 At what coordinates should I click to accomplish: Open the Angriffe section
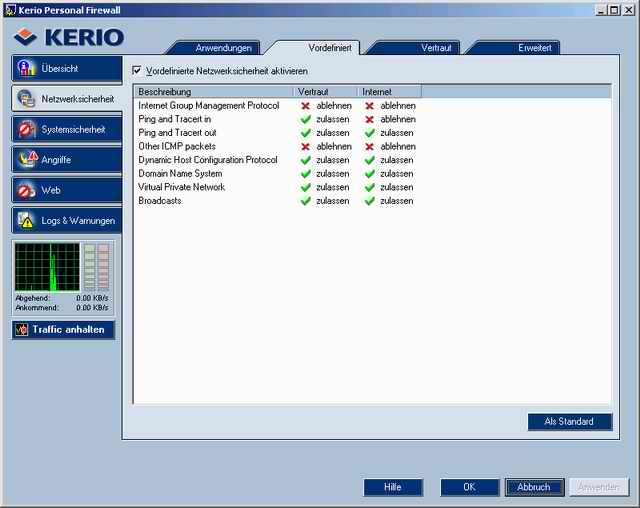tap(67, 160)
